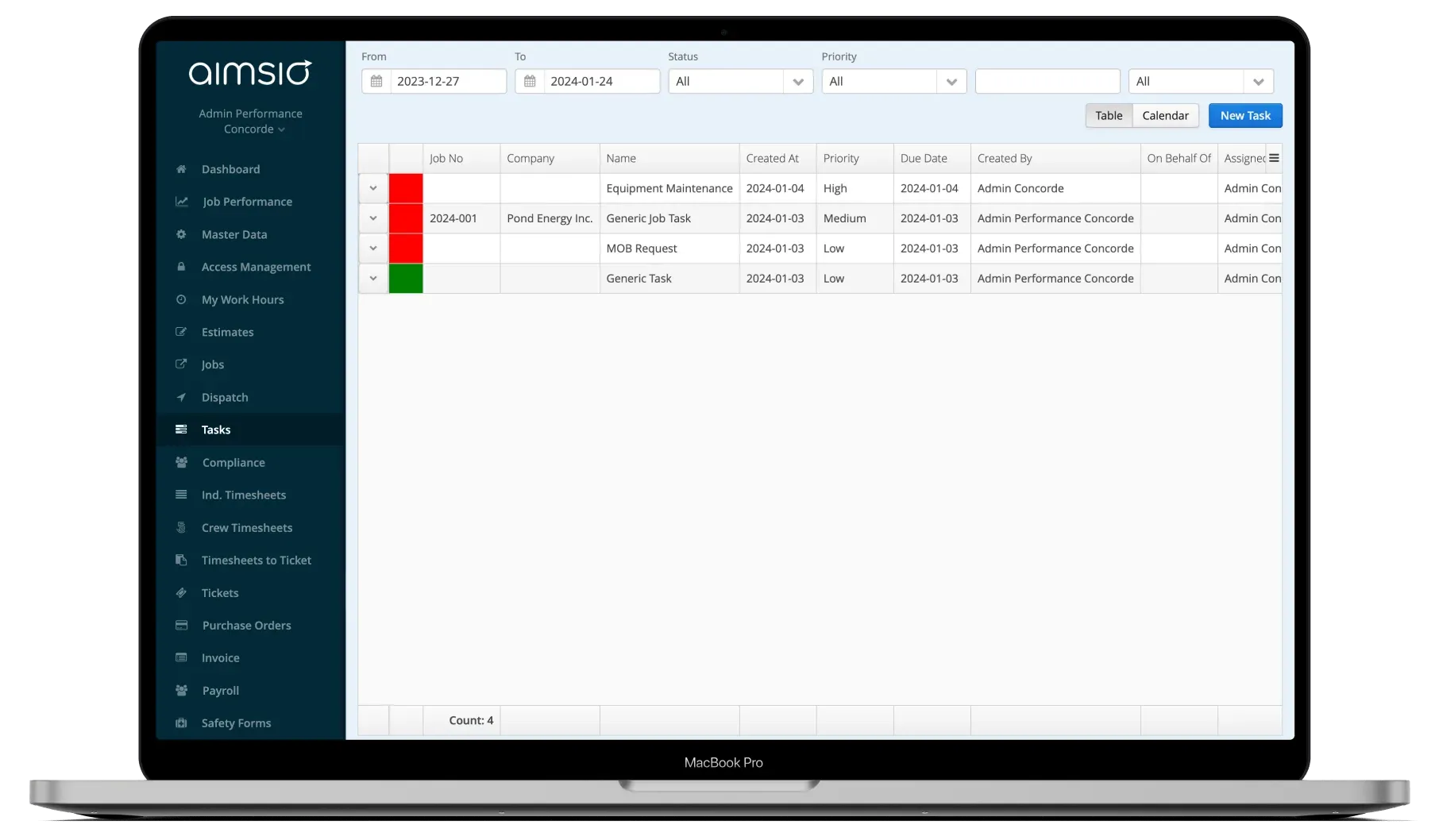Expand the MOB Request task row
1439x840 pixels.
coord(372,248)
